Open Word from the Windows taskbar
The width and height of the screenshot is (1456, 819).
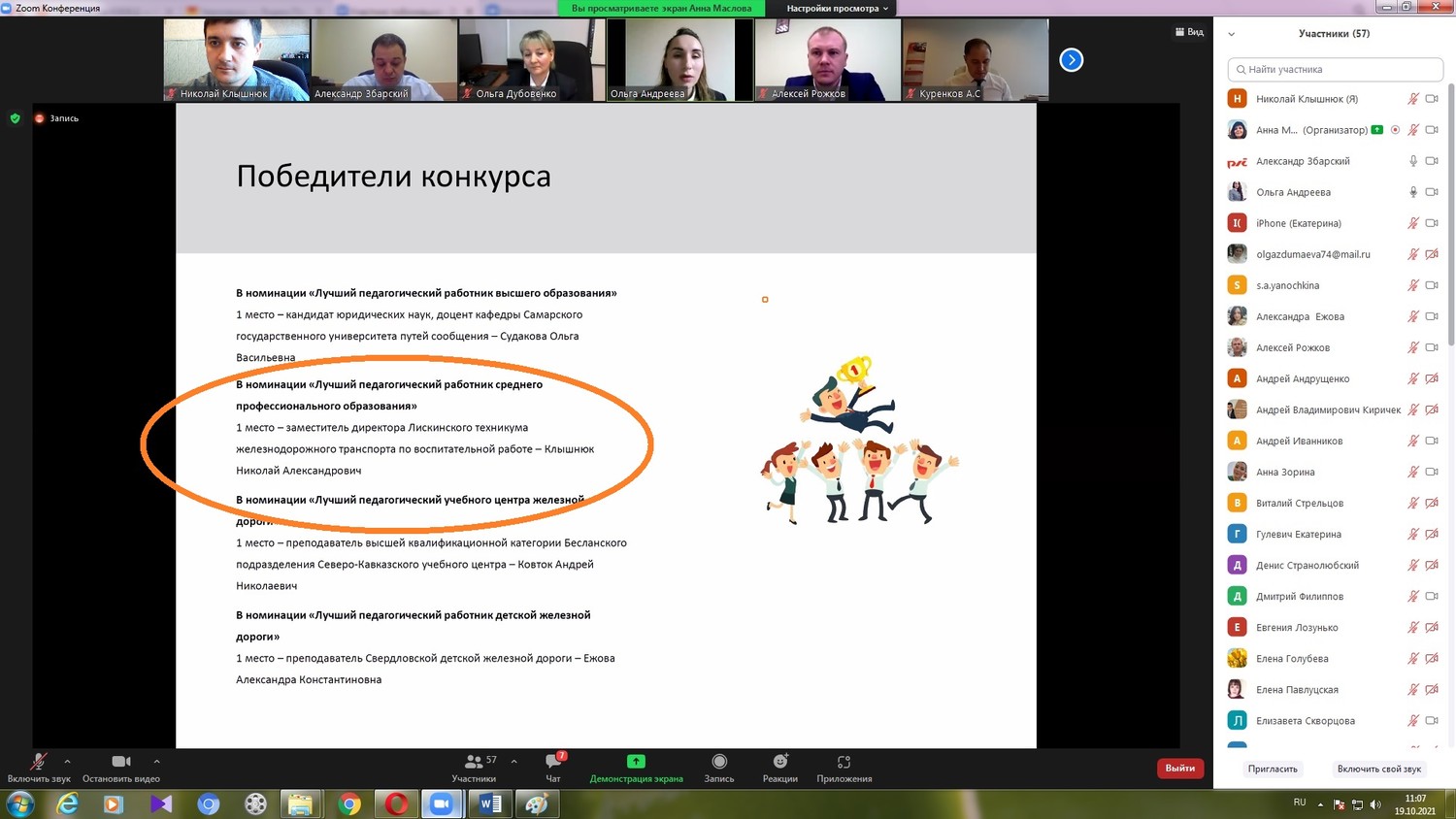tap(489, 803)
